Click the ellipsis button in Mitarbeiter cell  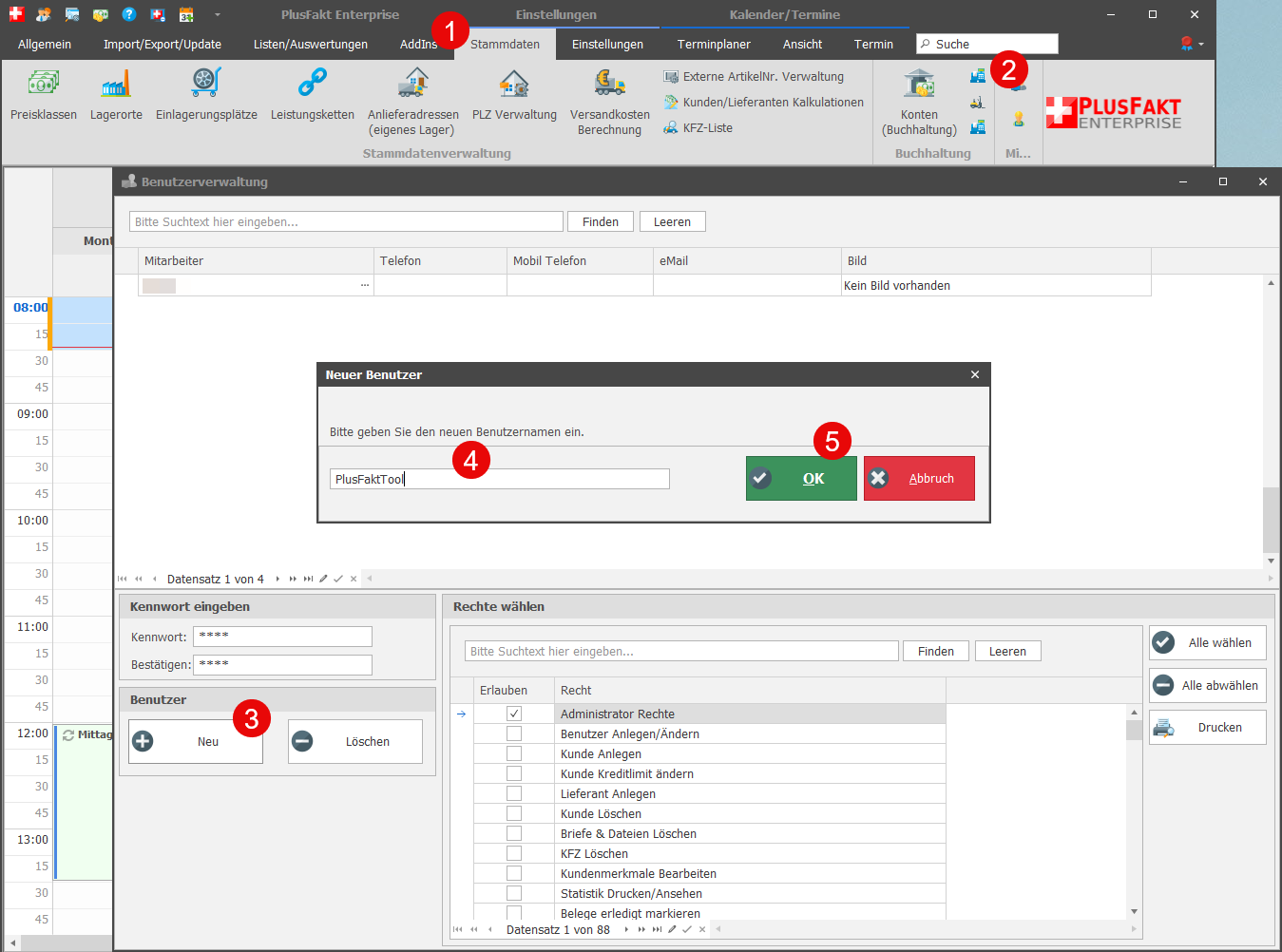coord(365,285)
